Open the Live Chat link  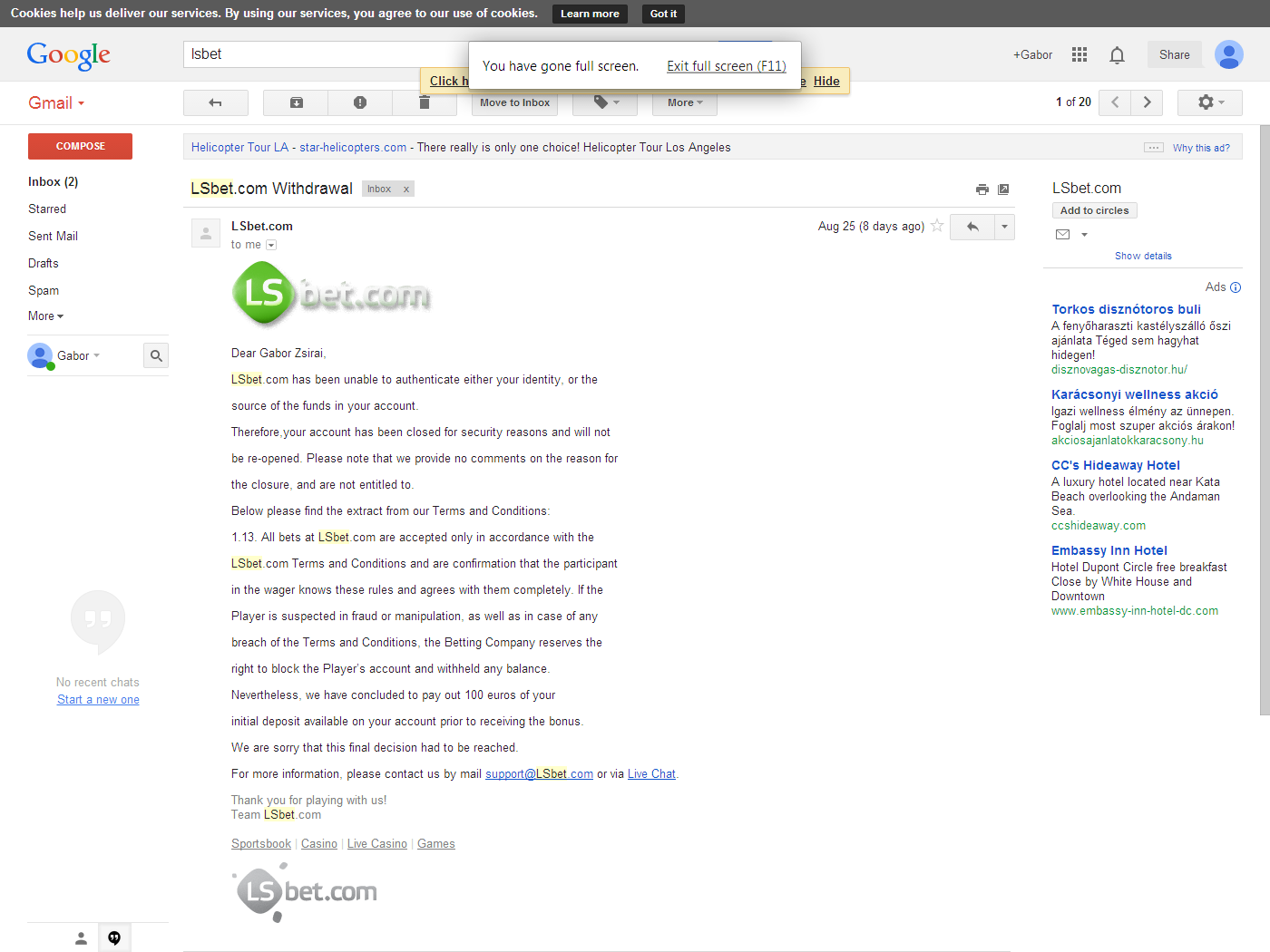coord(651,774)
